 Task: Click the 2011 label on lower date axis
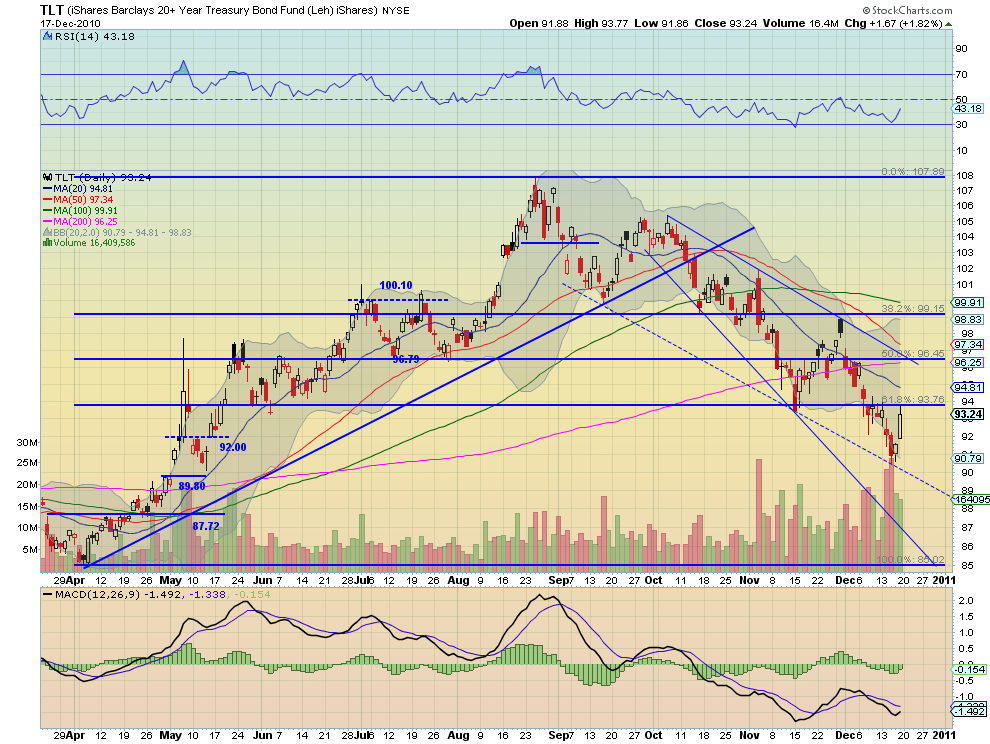tap(944, 735)
